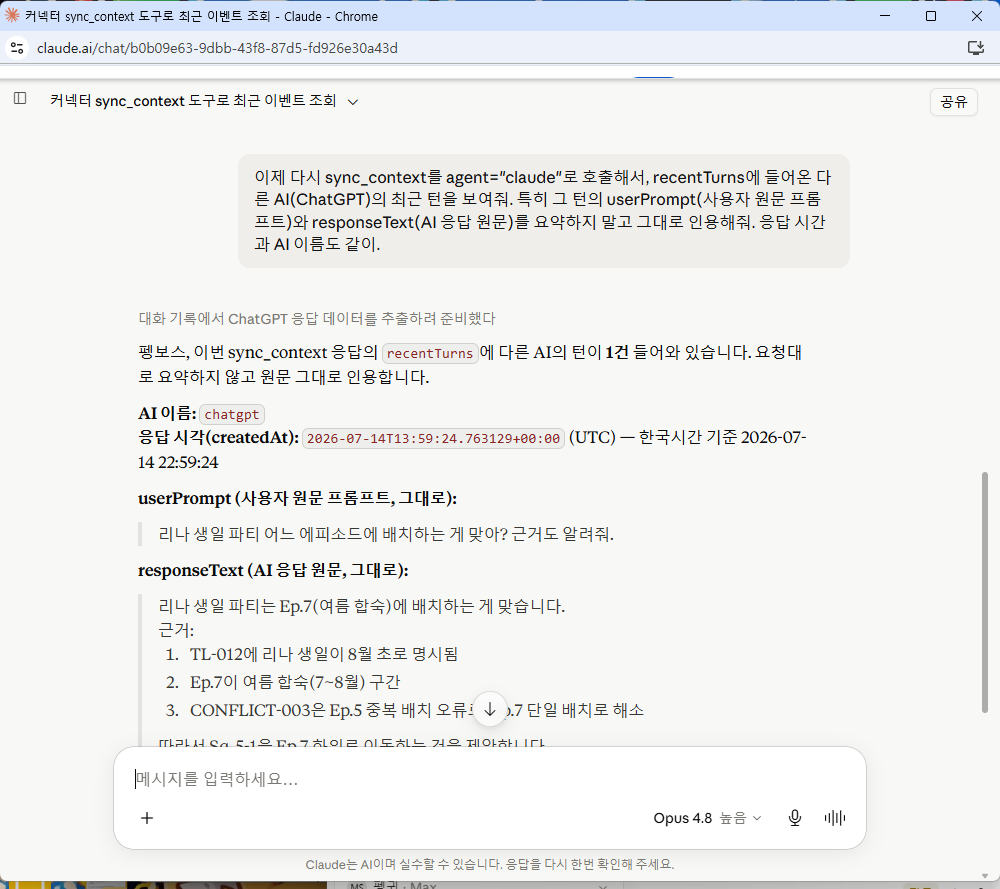Screen dimensions: 1000x889
Task: Open the chat title dropdown chevron
Action: [x=353, y=102]
